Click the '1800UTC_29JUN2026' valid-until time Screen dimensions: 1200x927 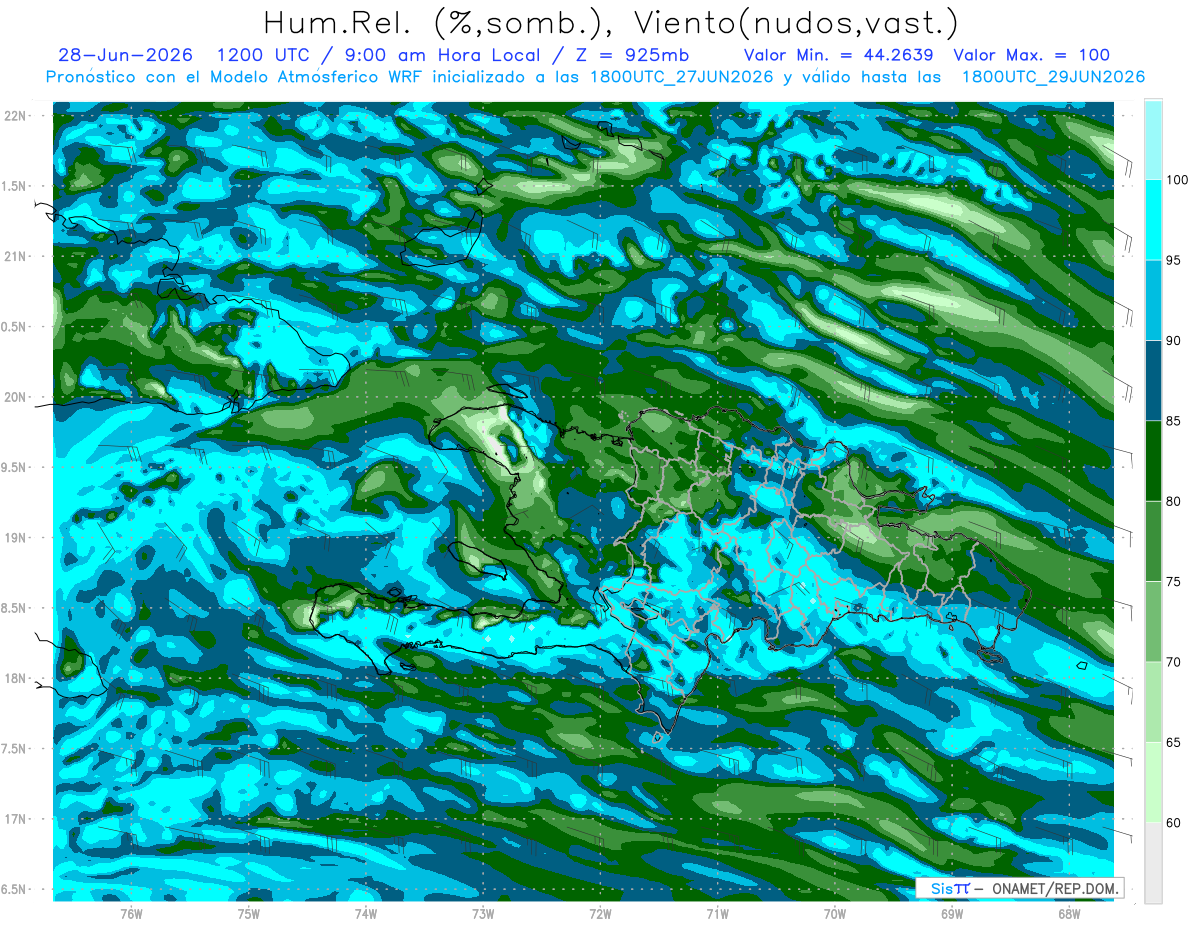pos(1054,76)
